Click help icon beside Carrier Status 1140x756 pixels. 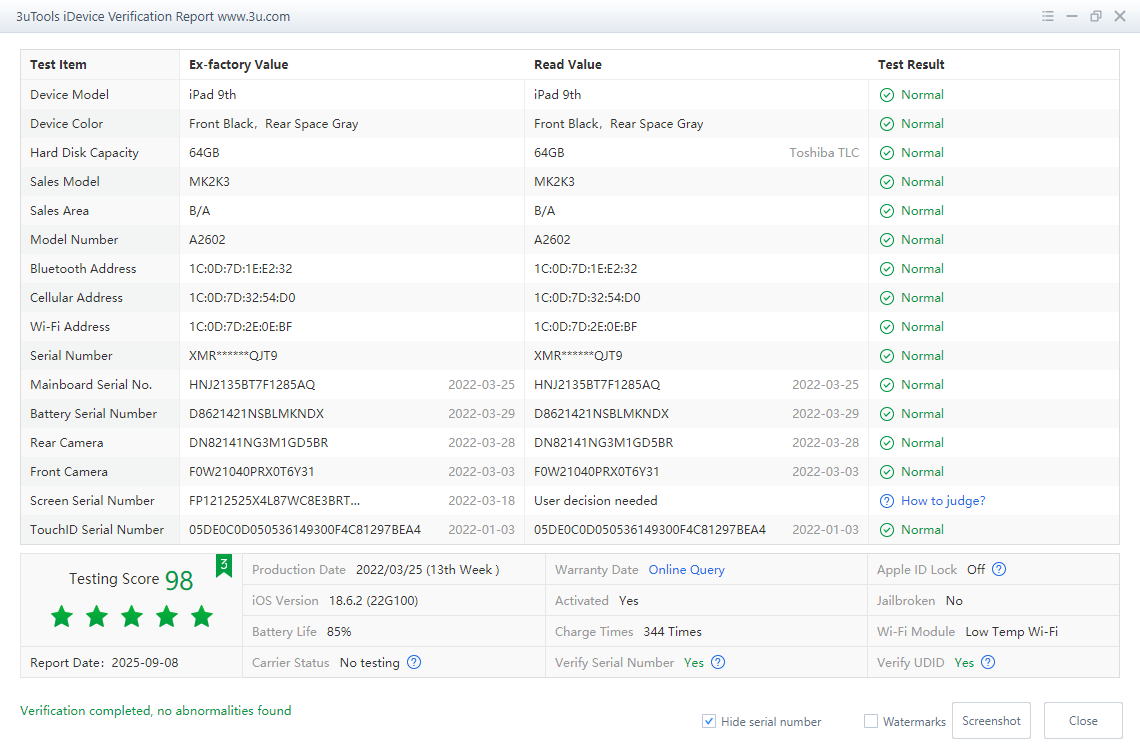pos(414,663)
